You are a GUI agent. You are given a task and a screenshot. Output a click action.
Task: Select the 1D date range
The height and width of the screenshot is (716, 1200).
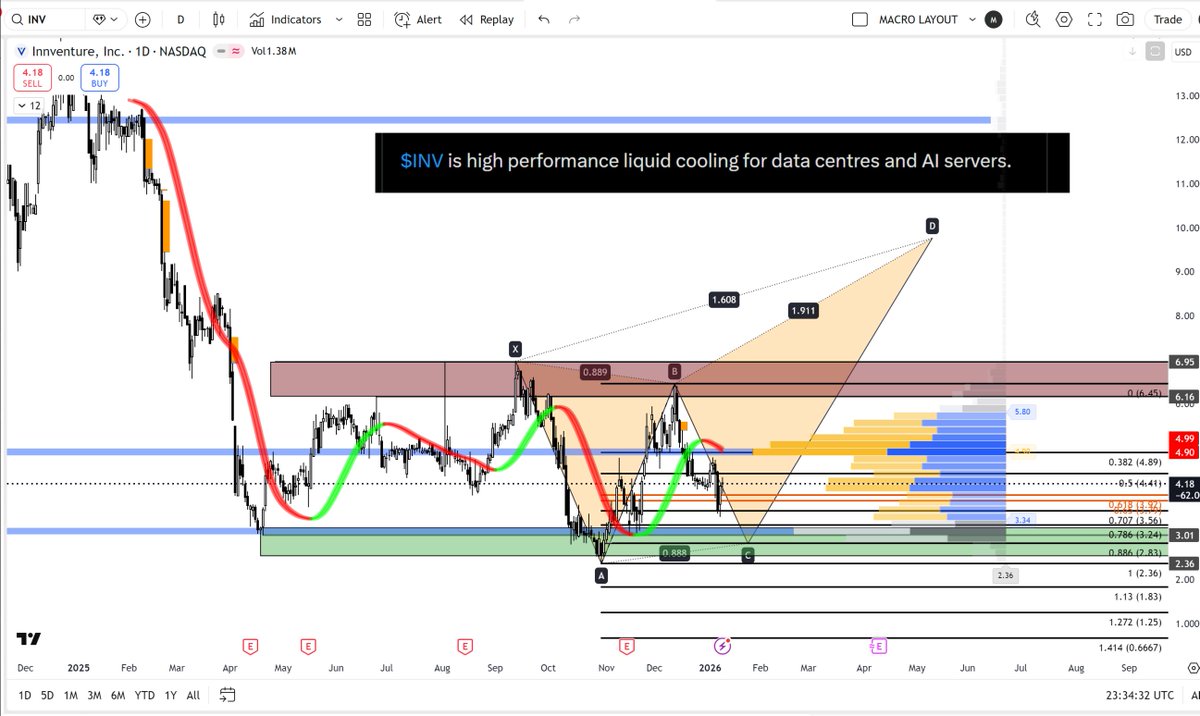click(x=25, y=695)
